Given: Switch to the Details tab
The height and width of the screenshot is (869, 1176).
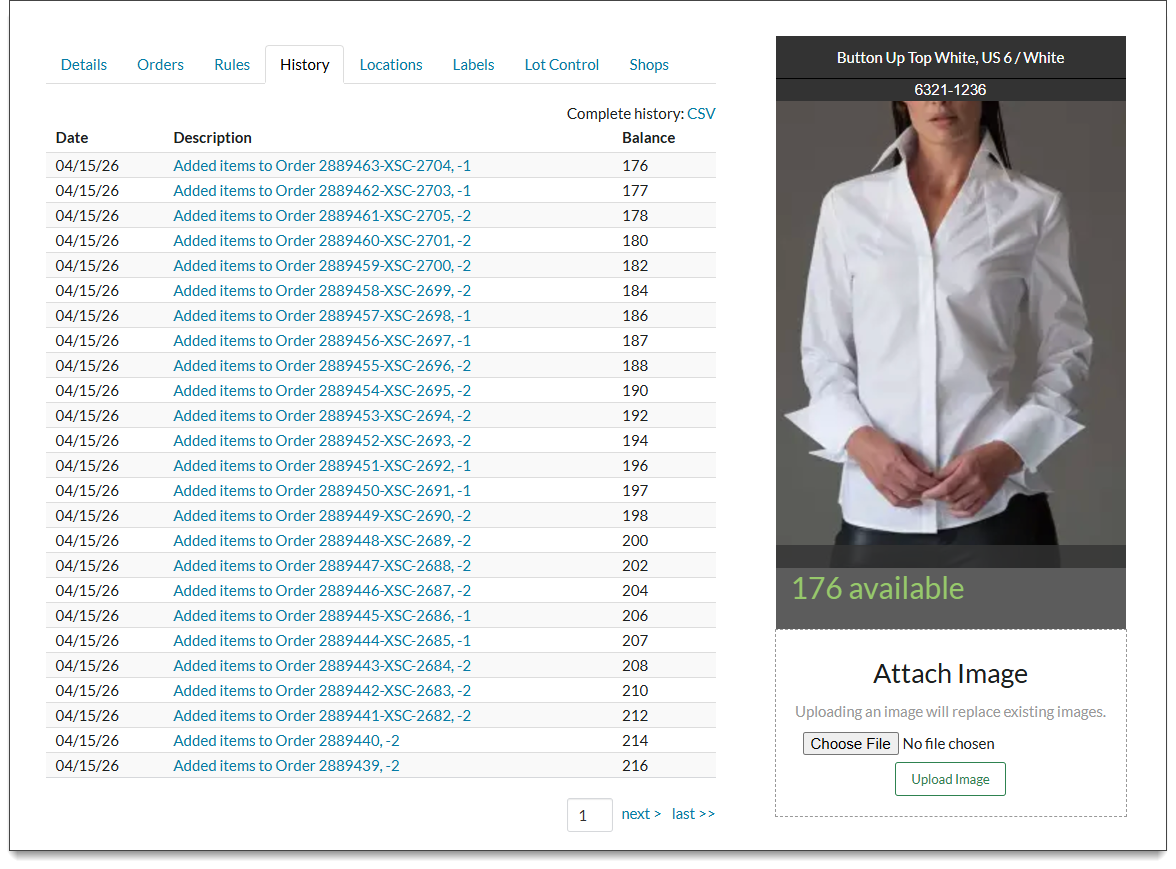Looking at the screenshot, I should (x=84, y=65).
